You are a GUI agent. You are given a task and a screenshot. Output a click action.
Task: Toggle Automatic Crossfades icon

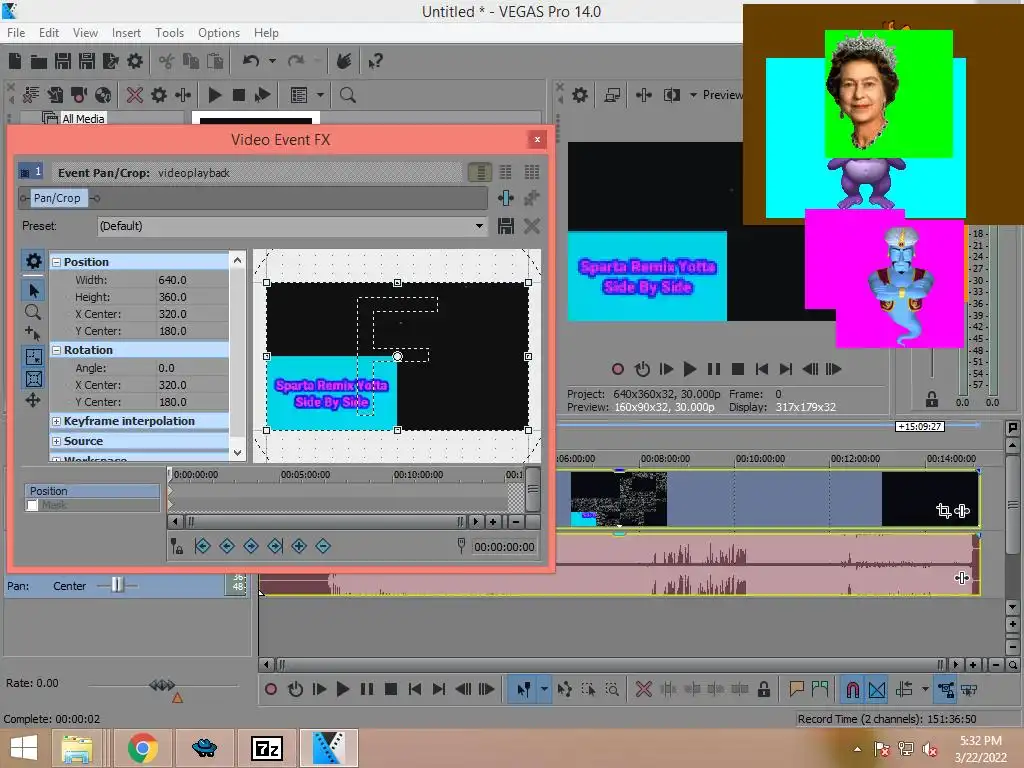tap(877, 689)
